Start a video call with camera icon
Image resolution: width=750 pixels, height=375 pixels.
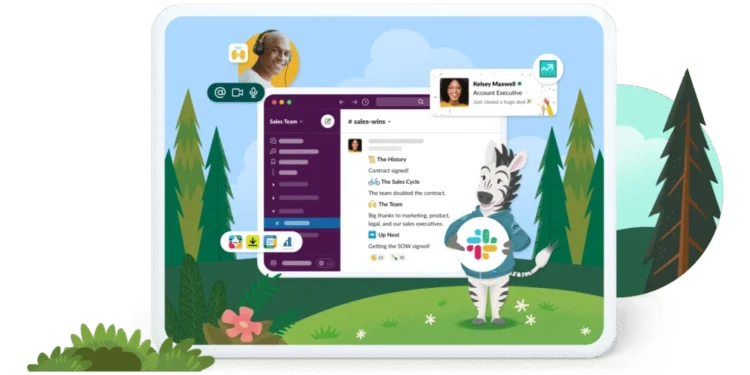(237, 93)
